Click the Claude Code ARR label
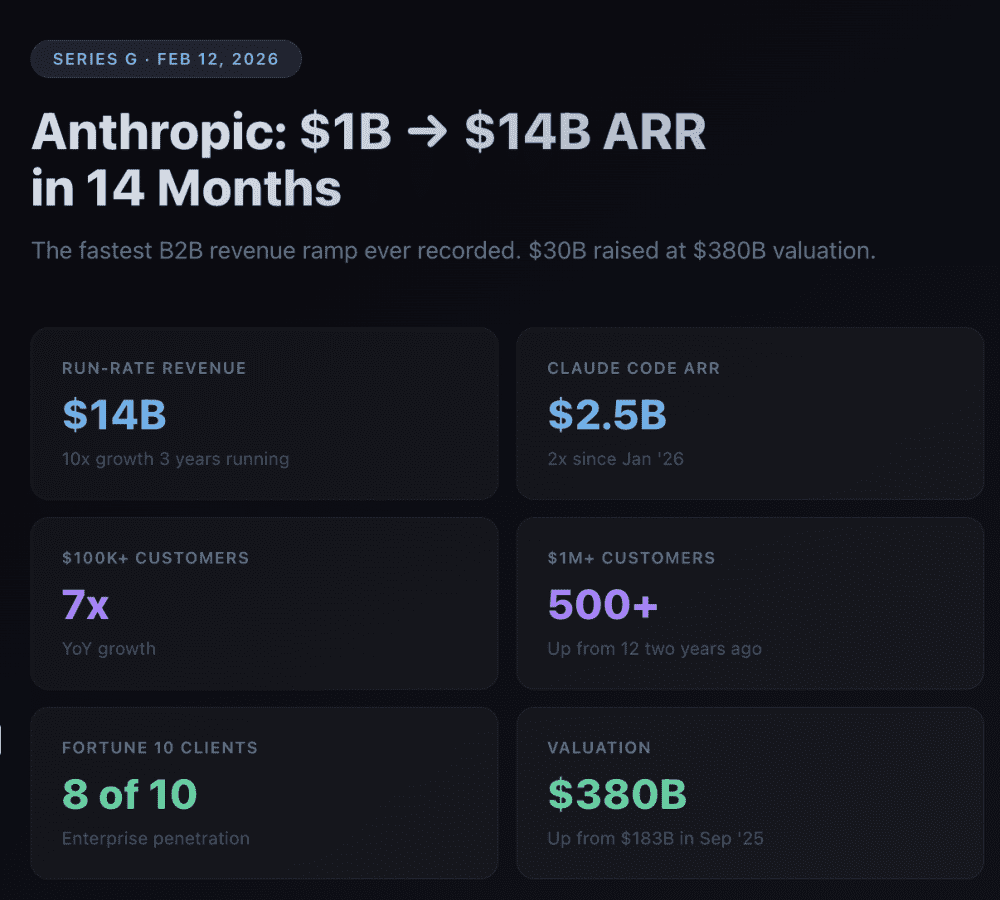Screen dimensions: 1000x900 [x=633, y=368]
